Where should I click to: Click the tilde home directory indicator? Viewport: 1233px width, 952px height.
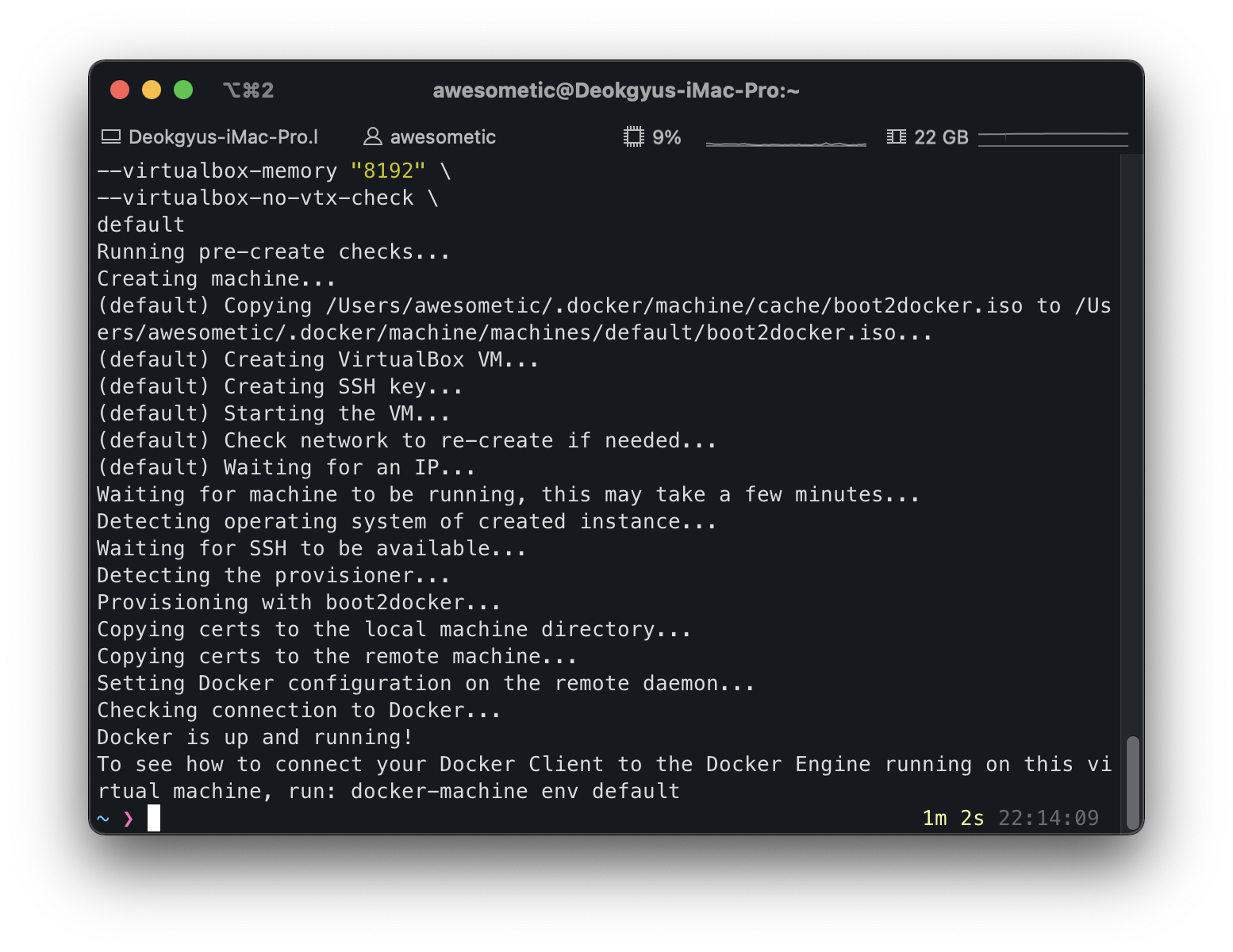[x=103, y=818]
